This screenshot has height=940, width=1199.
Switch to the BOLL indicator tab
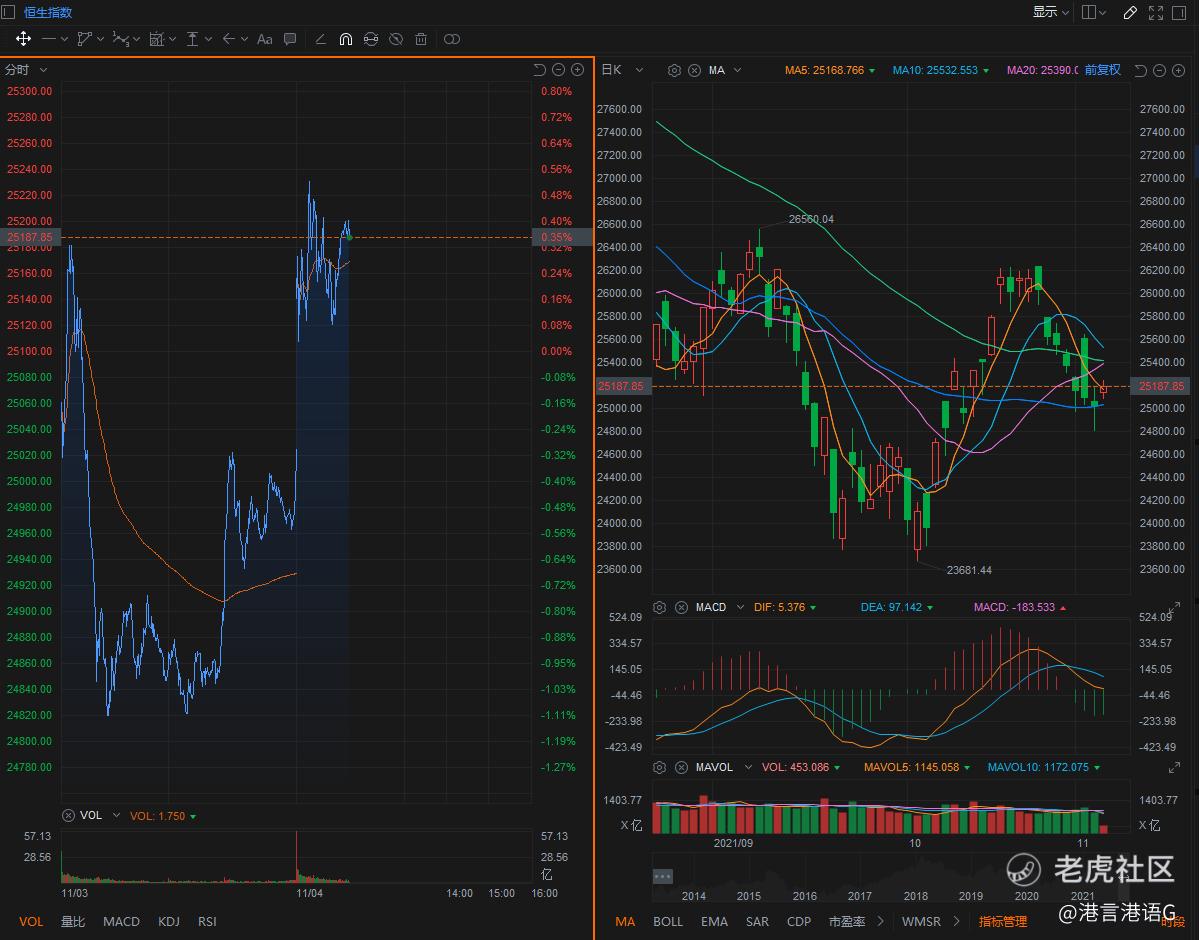(668, 921)
